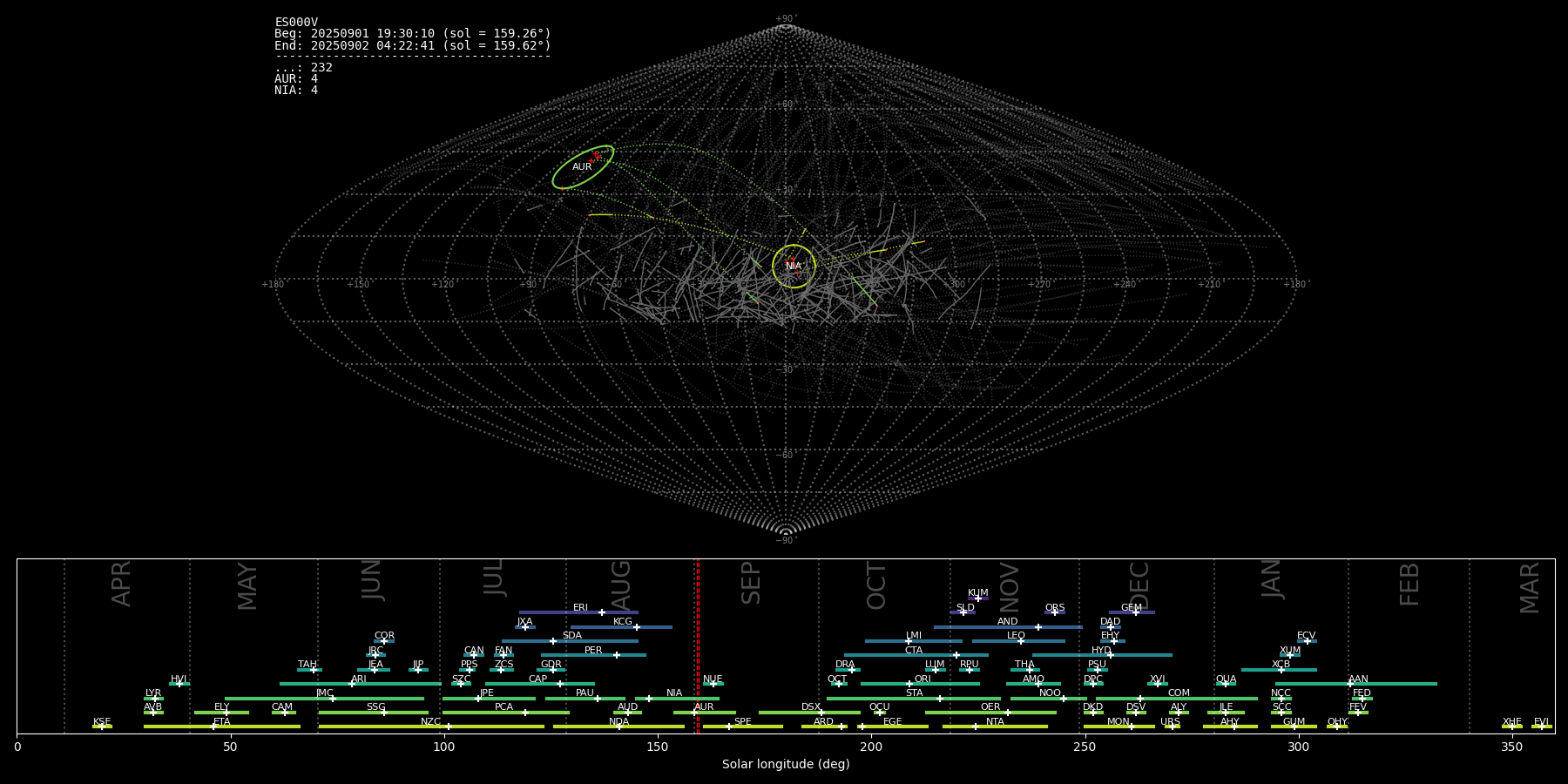Select the XCB shower bar label

click(x=1281, y=665)
